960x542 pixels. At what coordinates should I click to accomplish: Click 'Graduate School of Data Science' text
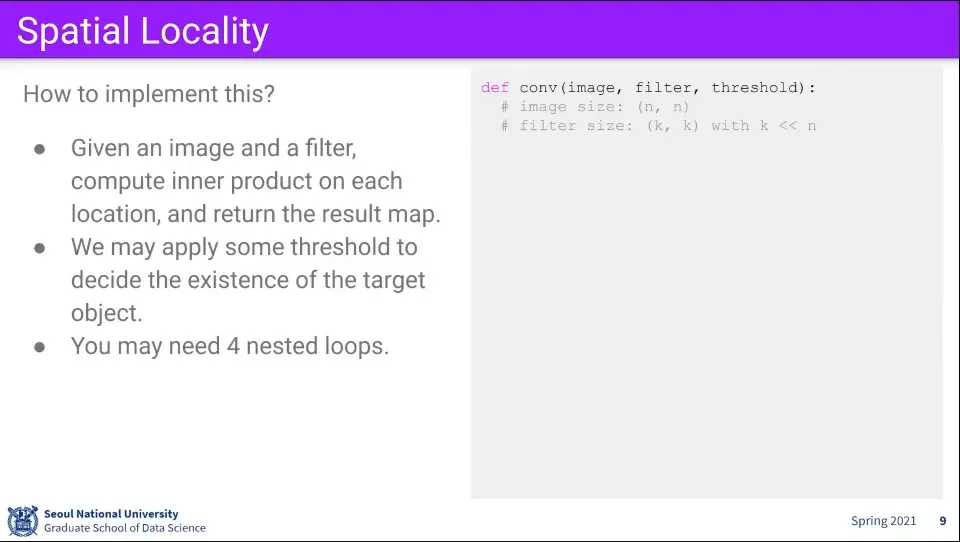pyautogui.click(x=125, y=528)
